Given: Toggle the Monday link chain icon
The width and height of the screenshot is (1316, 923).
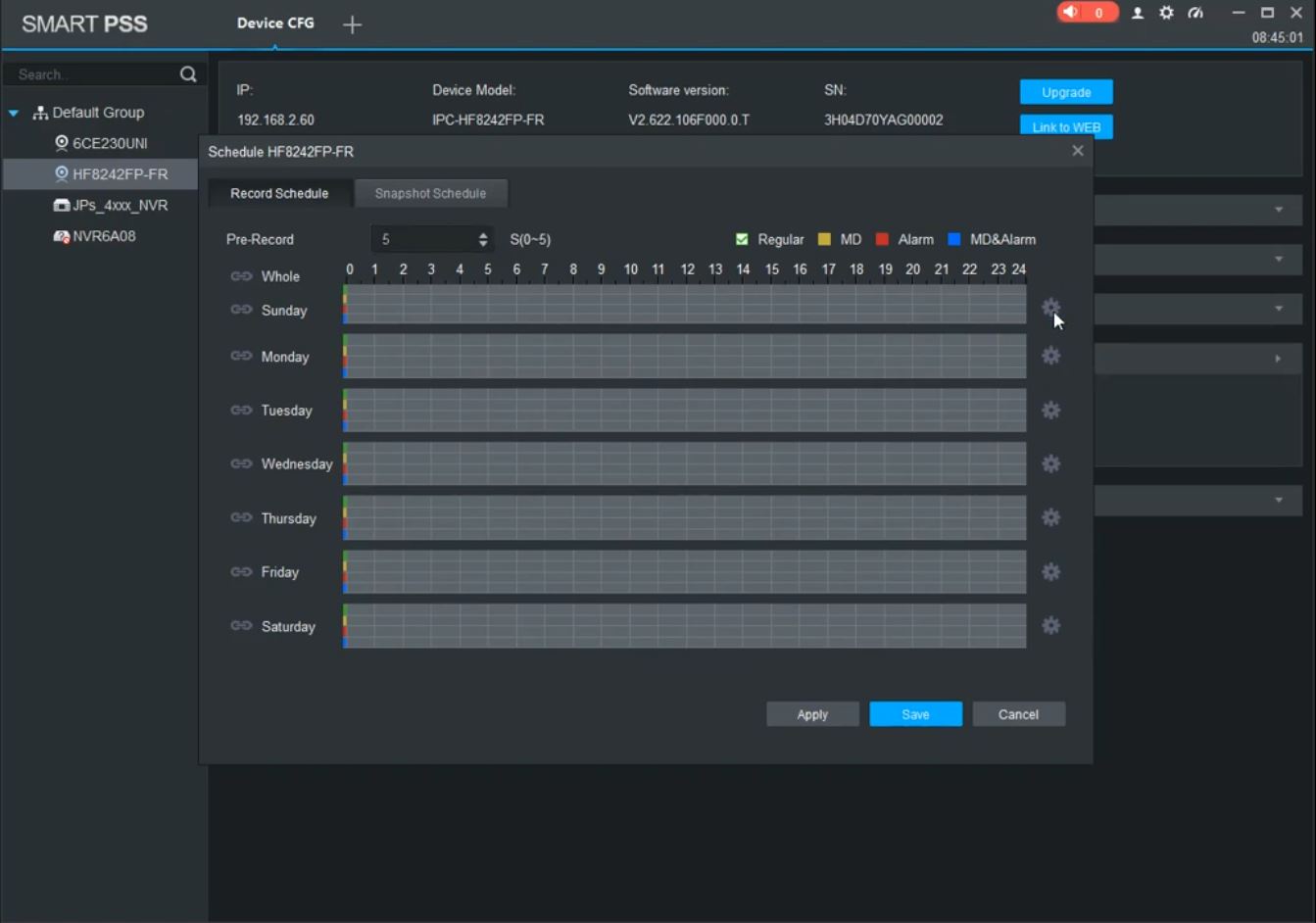Looking at the screenshot, I should [x=241, y=356].
